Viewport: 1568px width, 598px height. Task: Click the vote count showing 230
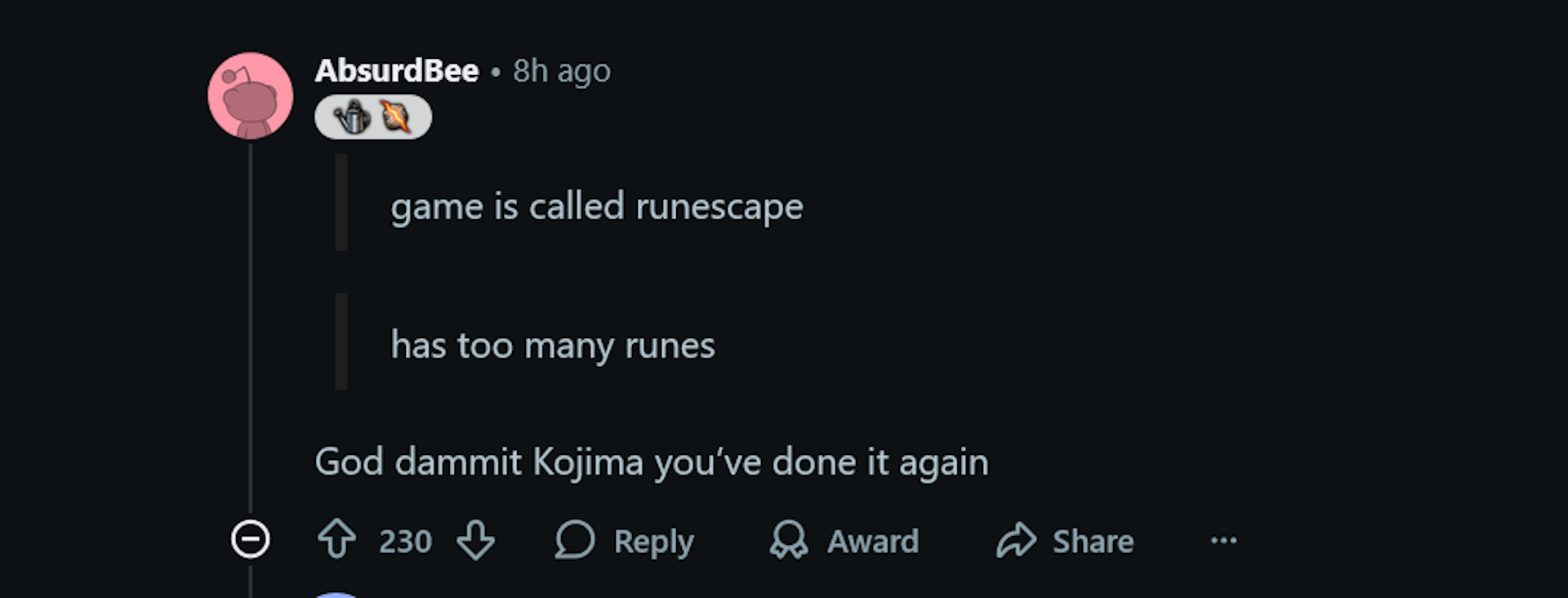[407, 540]
